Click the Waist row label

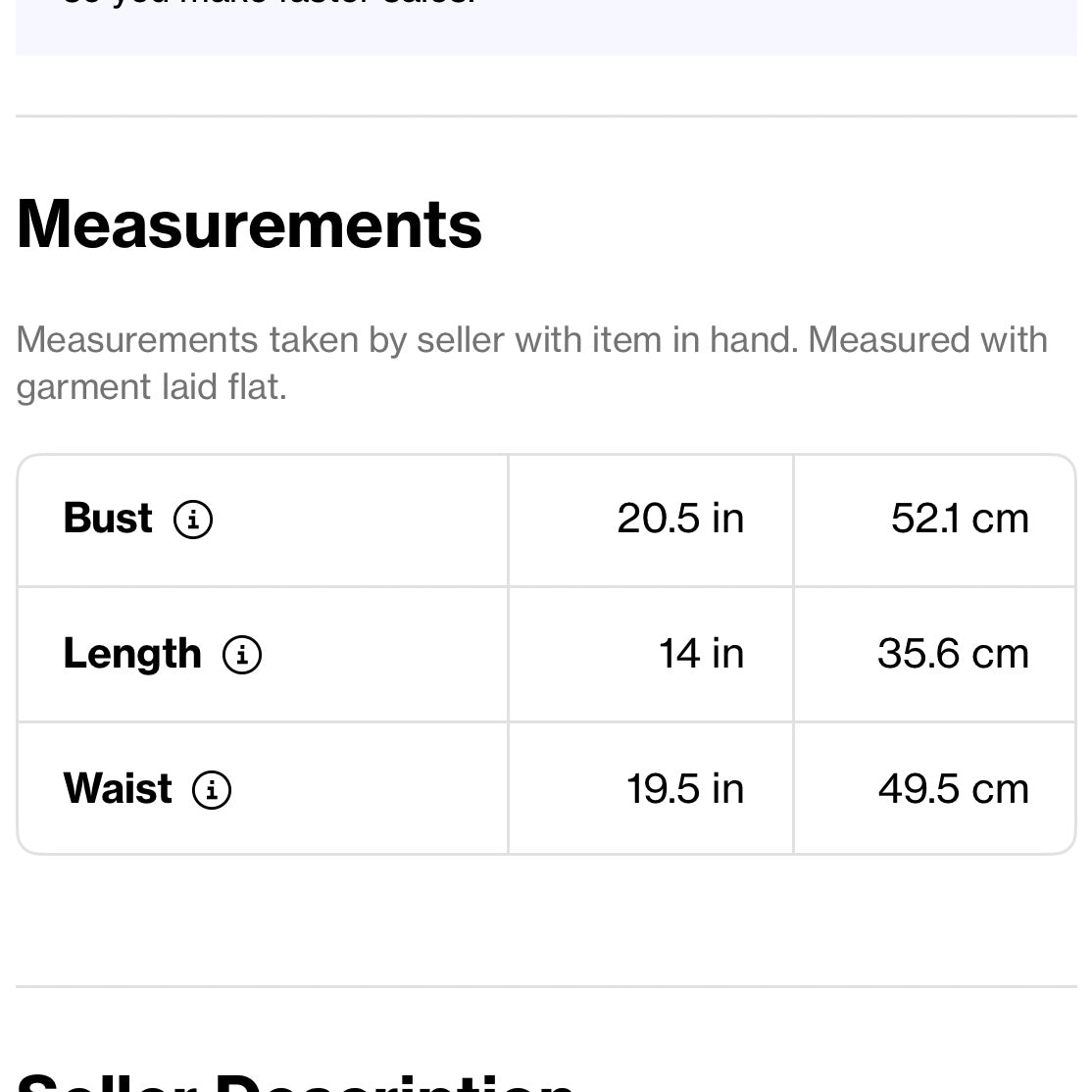(x=118, y=789)
